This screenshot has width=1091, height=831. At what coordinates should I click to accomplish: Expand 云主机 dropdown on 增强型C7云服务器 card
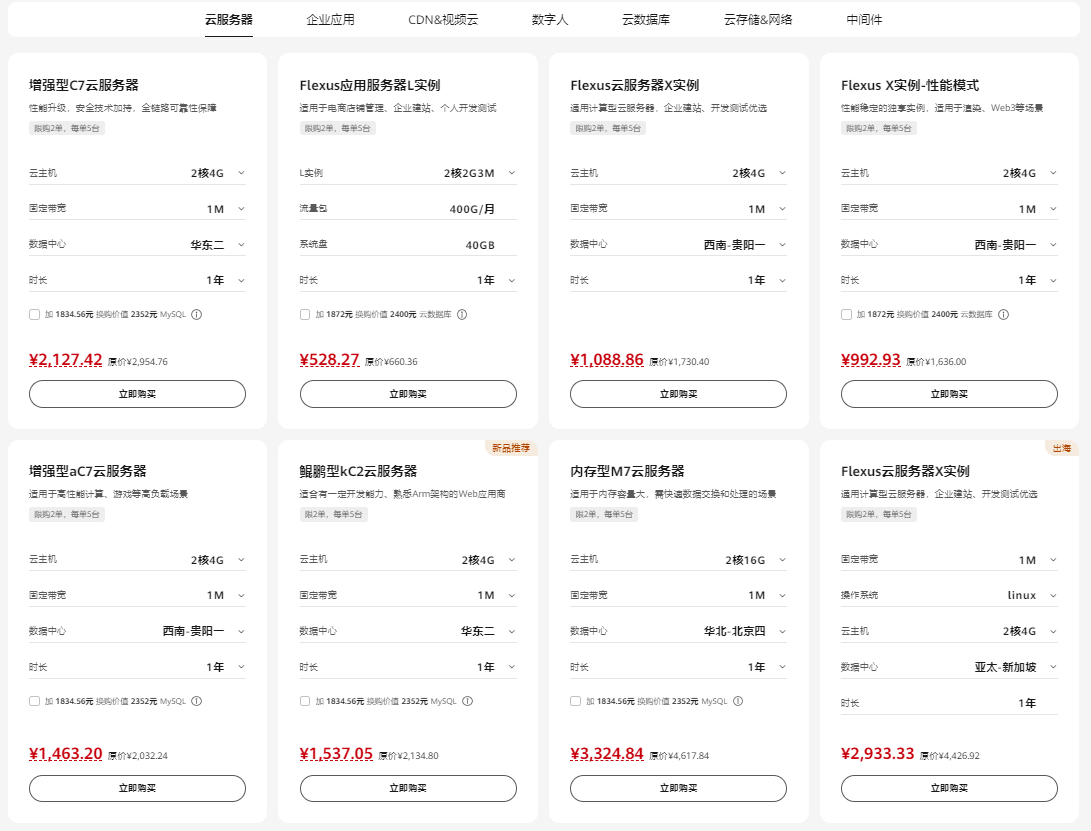[137, 173]
